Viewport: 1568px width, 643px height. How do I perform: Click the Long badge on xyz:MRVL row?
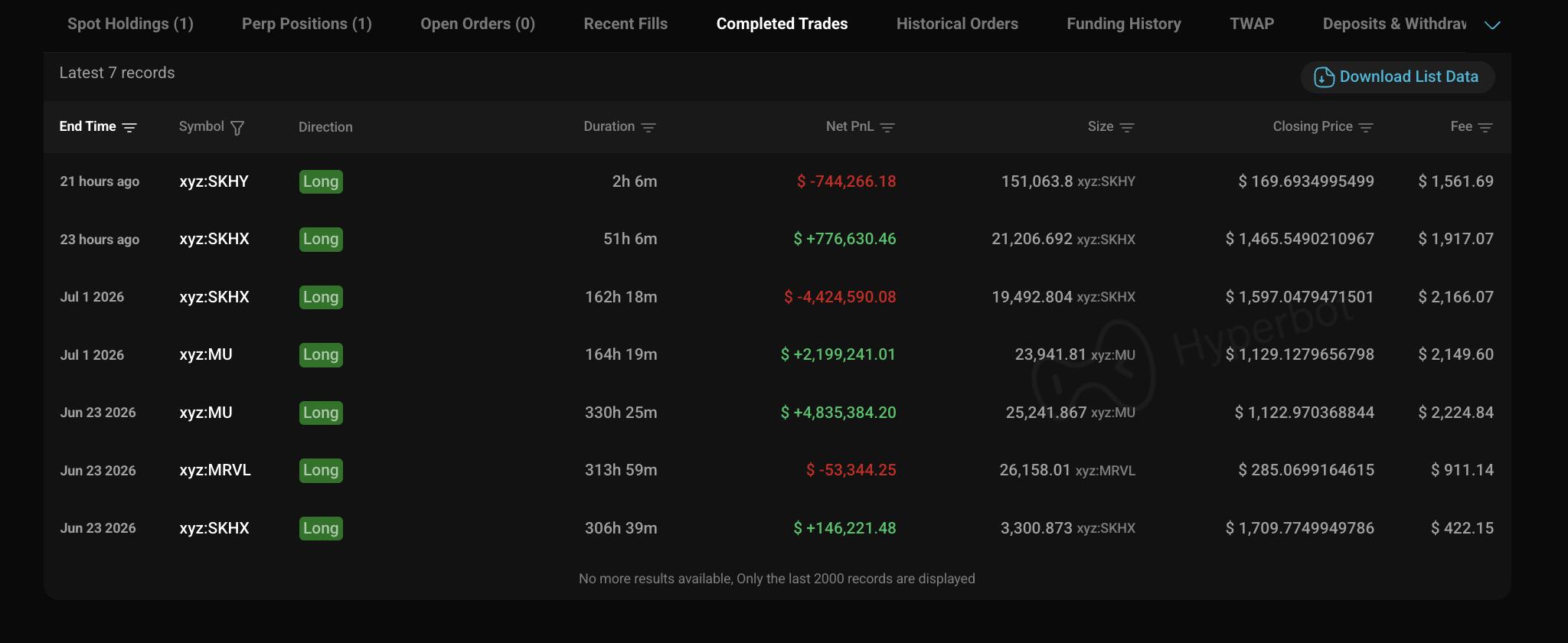tap(321, 470)
